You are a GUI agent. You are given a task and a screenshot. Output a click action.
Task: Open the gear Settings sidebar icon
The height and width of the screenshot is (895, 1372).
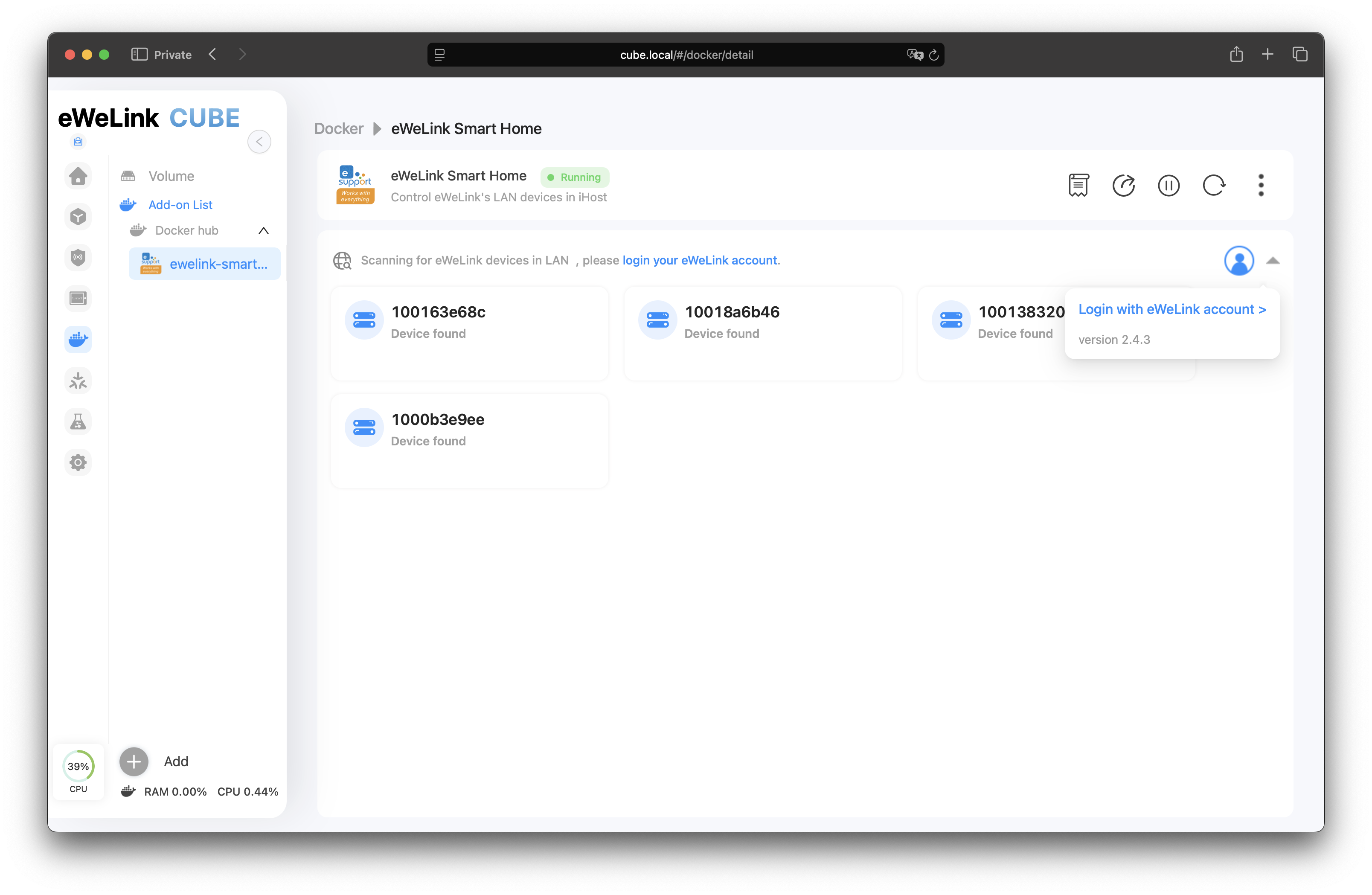tap(78, 462)
